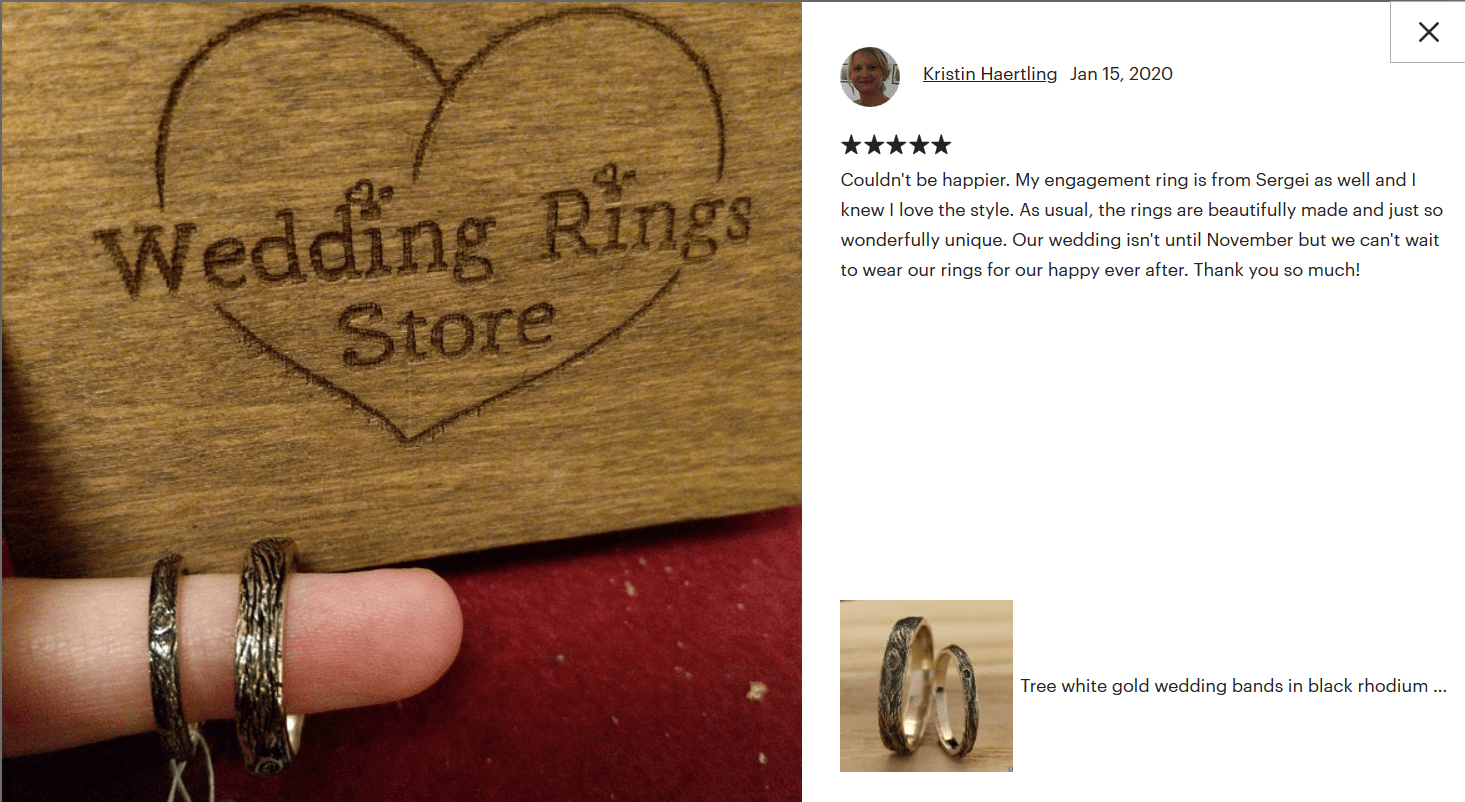This screenshot has height=802, width=1465.
Task: Close the review photo overlay
Action: pos(1428,32)
